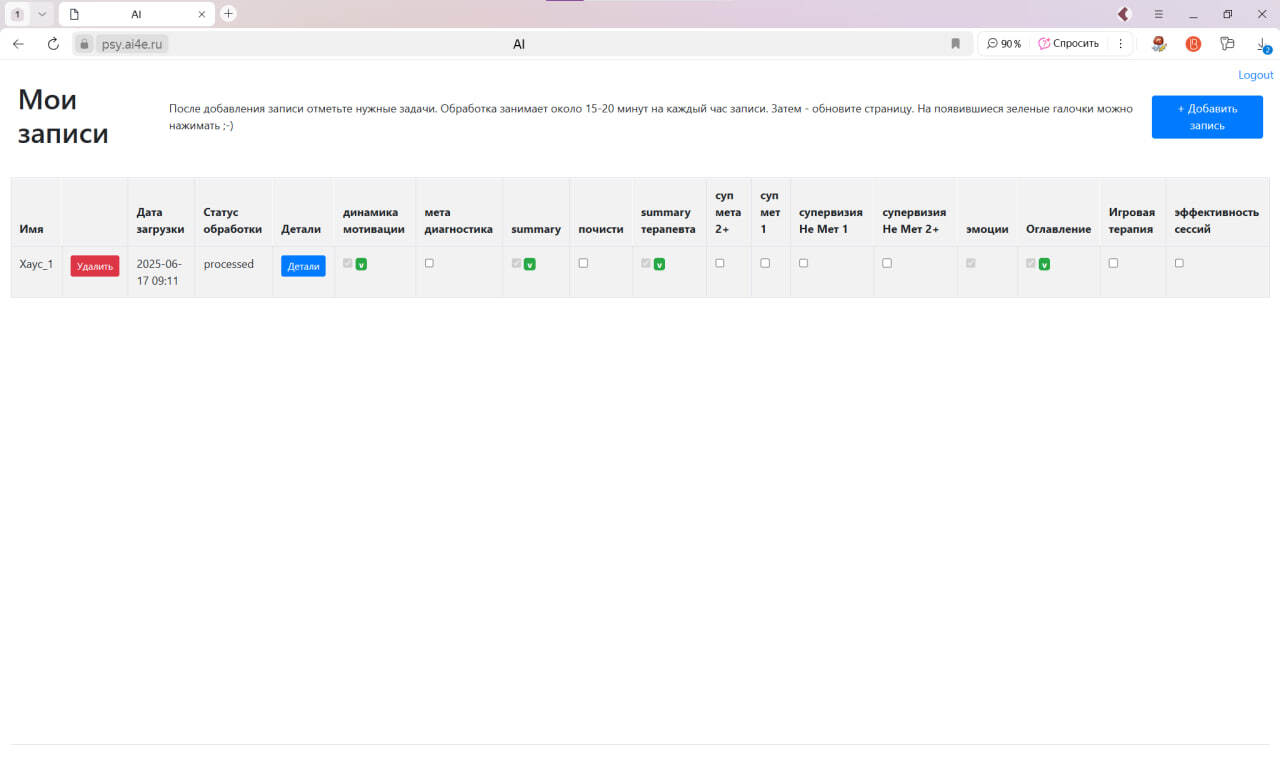Toggle the summary терапевта checkbox

(x=646, y=263)
